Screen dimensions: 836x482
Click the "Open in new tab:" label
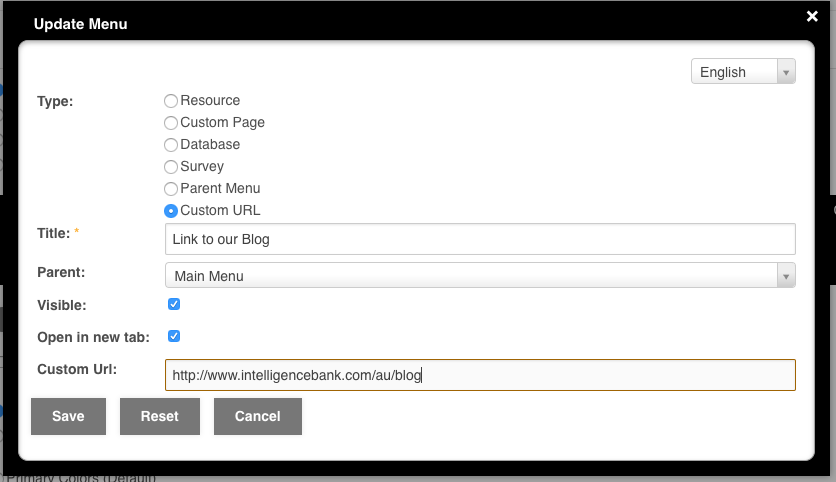click(x=93, y=337)
